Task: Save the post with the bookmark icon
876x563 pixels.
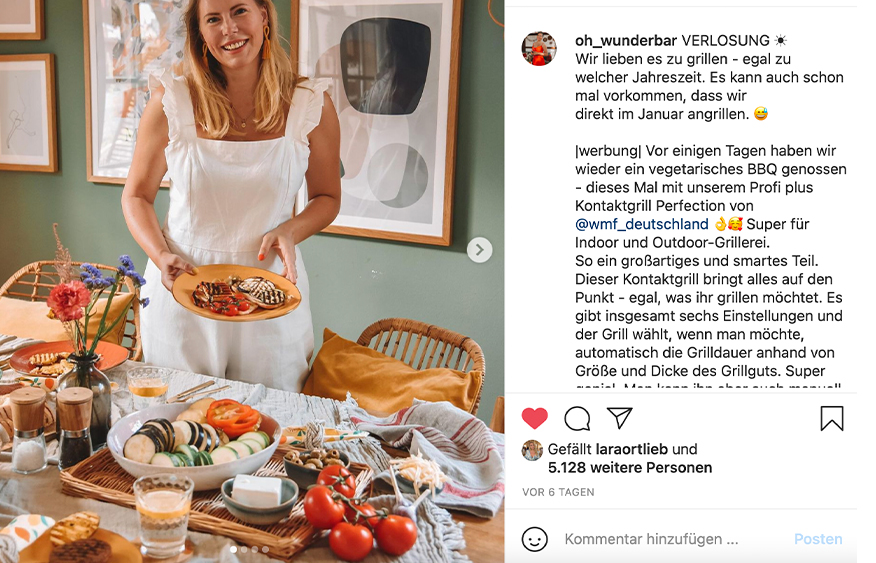Action: (x=832, y=418)
